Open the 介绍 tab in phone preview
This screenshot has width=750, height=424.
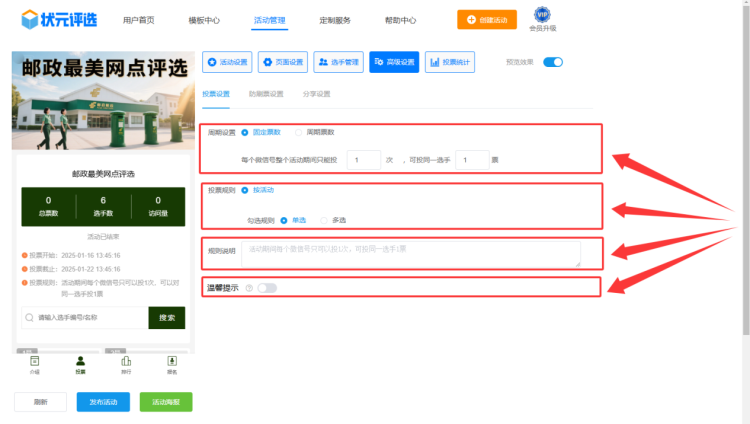click(35, 364)
